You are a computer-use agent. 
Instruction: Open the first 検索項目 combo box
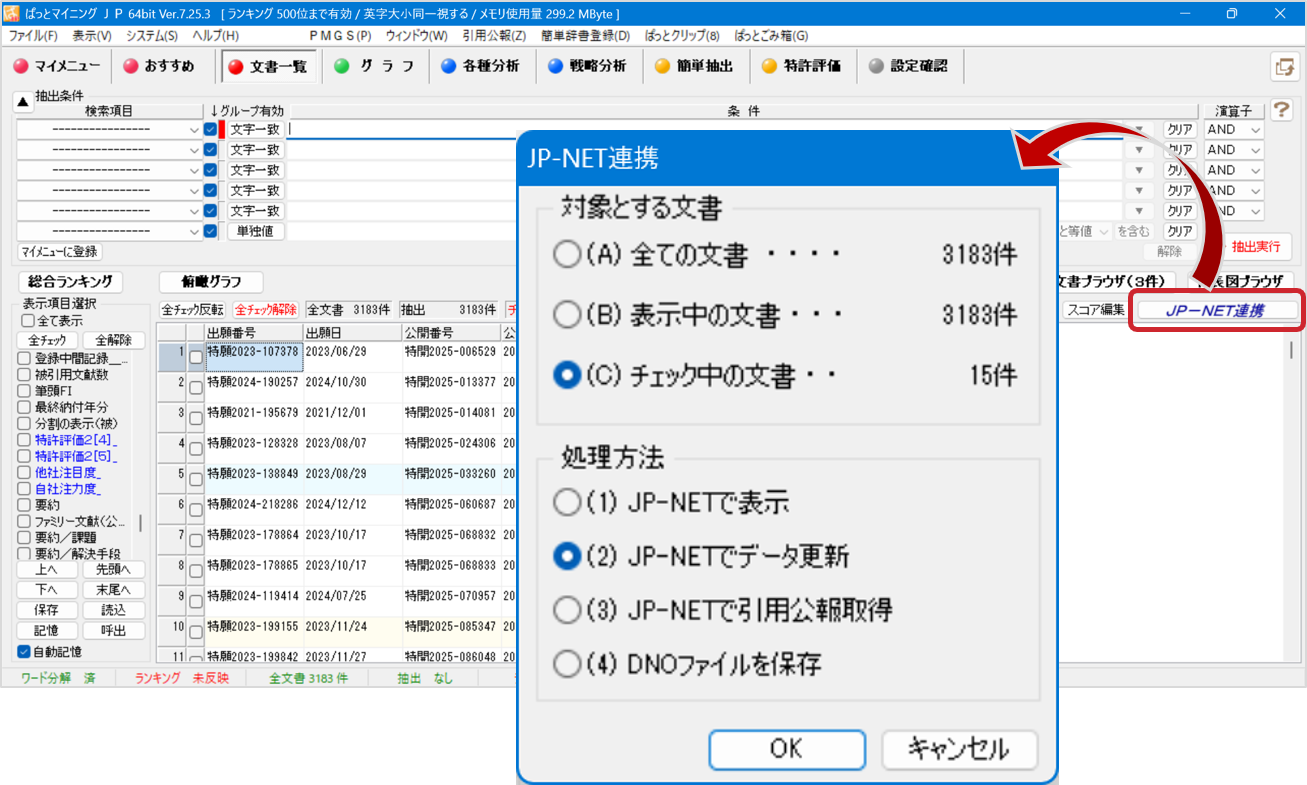pyautogui.click(x=109, y=129)
